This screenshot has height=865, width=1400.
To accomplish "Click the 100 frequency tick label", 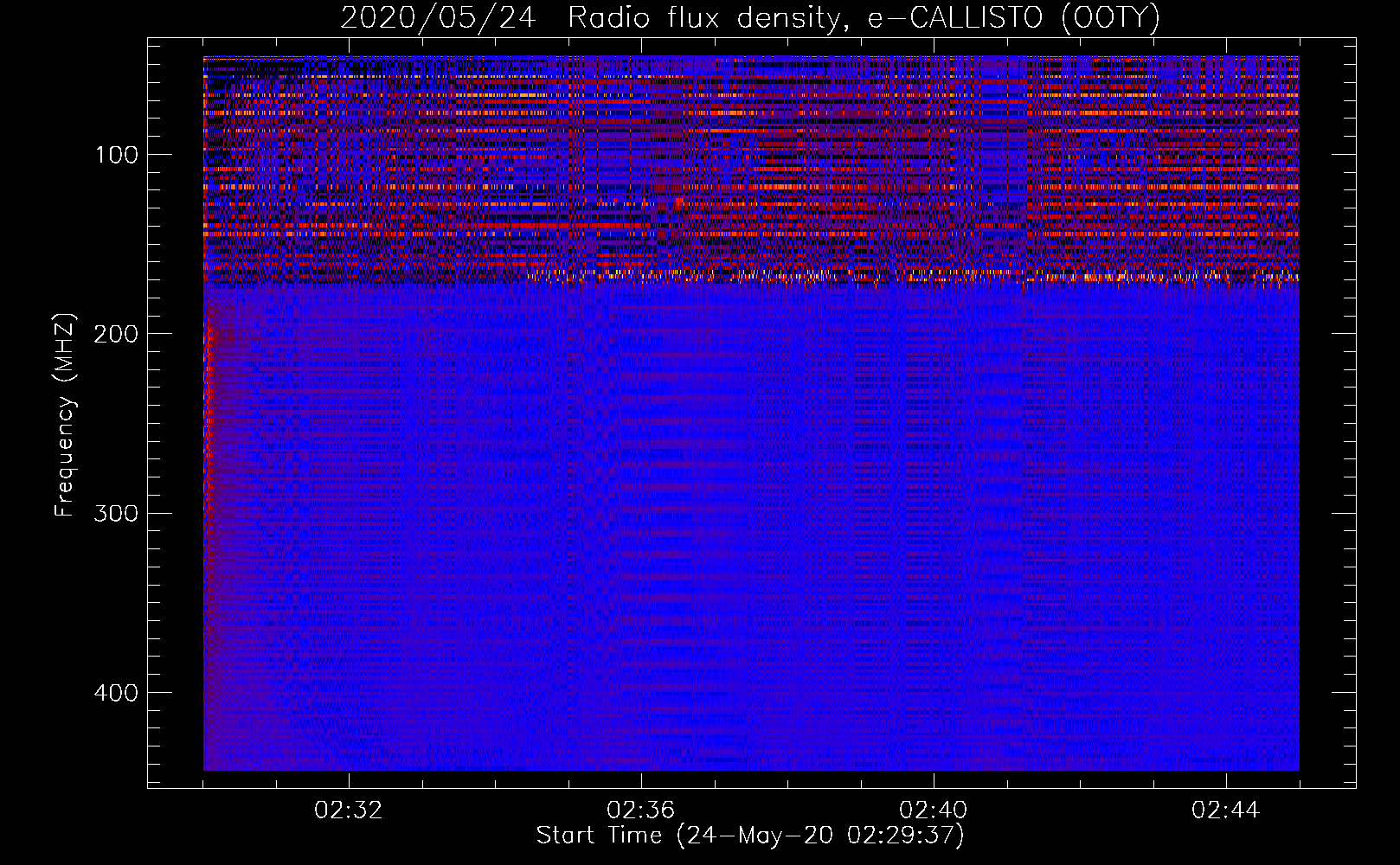I will click(x=117, y=155).
